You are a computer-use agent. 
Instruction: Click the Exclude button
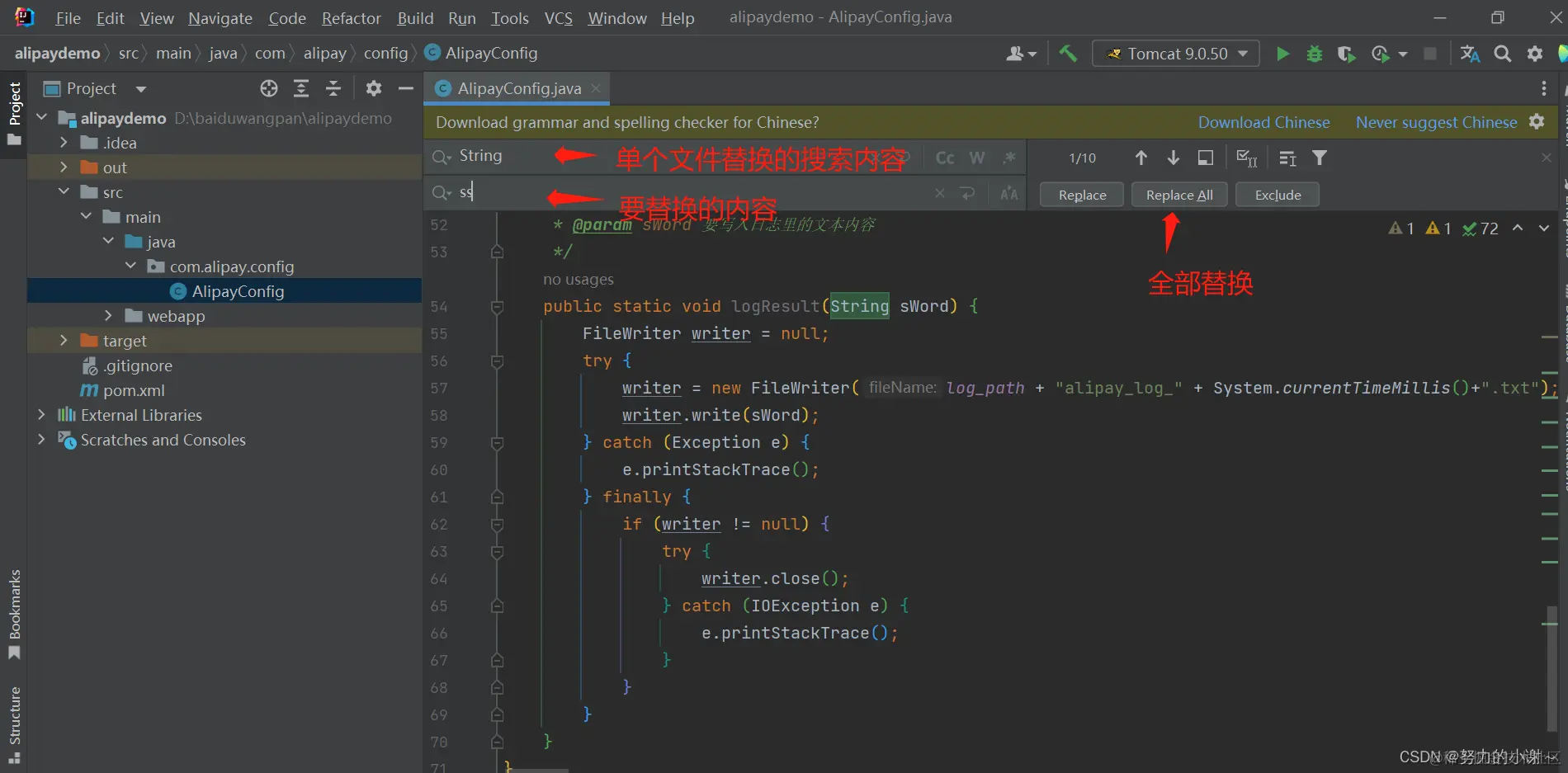tap(1278, 195)
